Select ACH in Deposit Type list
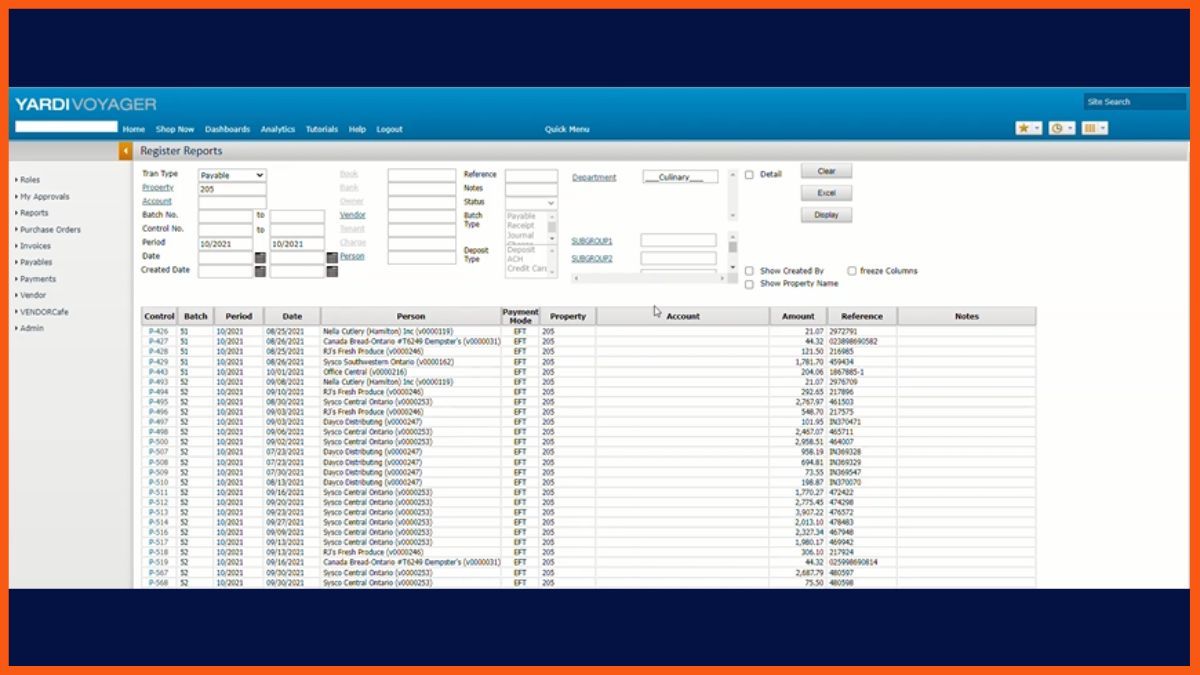 (x=516, y=259)
